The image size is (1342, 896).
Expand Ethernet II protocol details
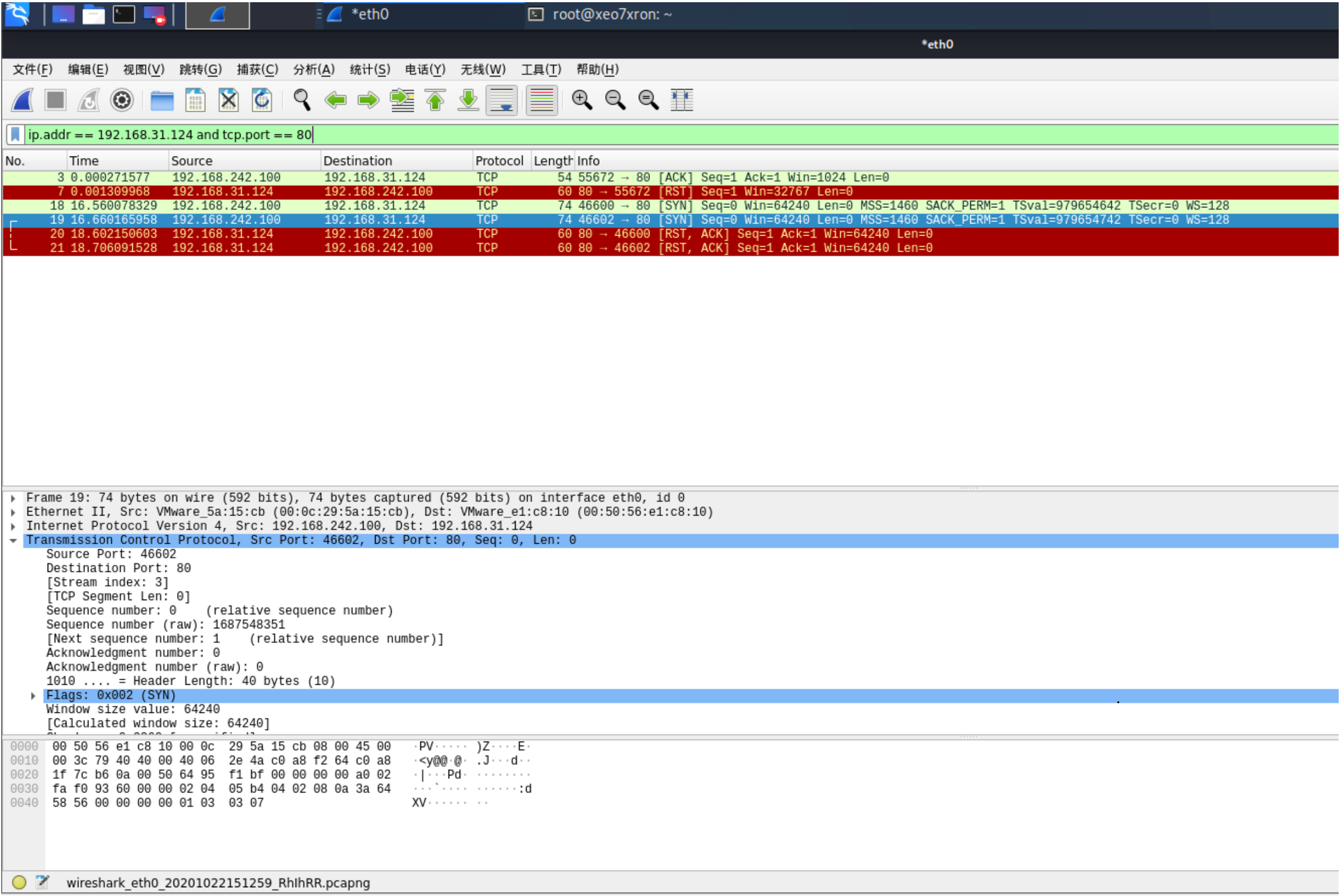[x=13, y=513]
